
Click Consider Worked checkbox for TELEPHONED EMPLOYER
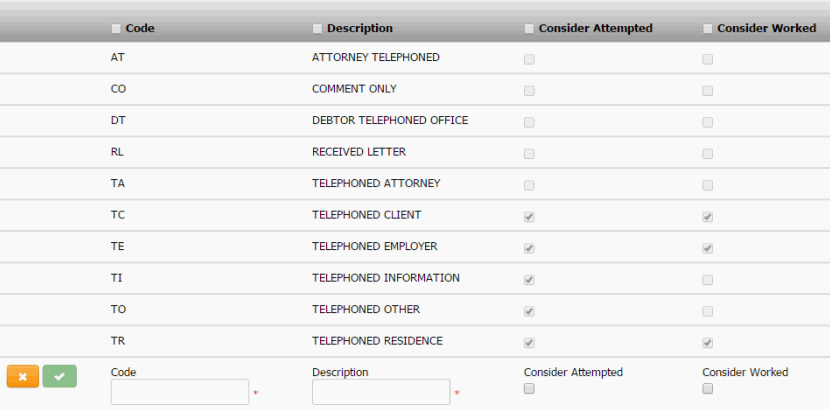tap(708, 248)
